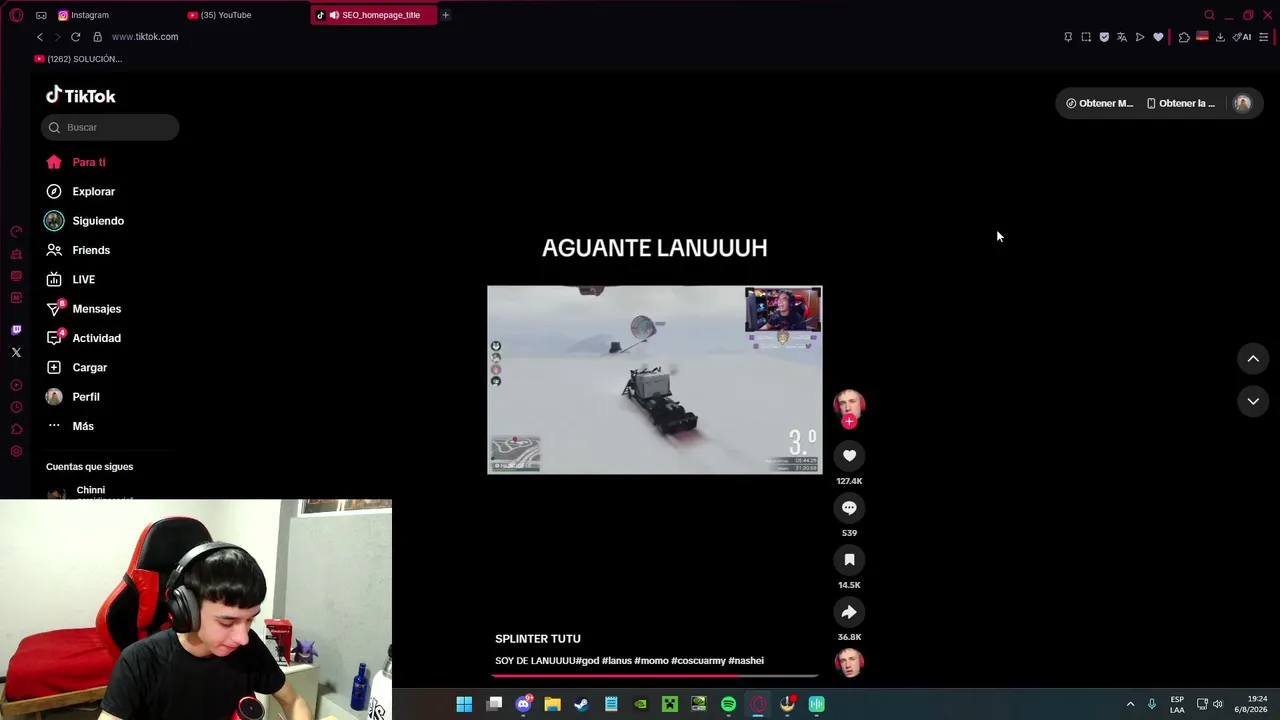Image resolution: width=1280 pixels, height=720 pixels.
Task: Open SPLINTER TUTU creator profile
Action: point(537,639)
